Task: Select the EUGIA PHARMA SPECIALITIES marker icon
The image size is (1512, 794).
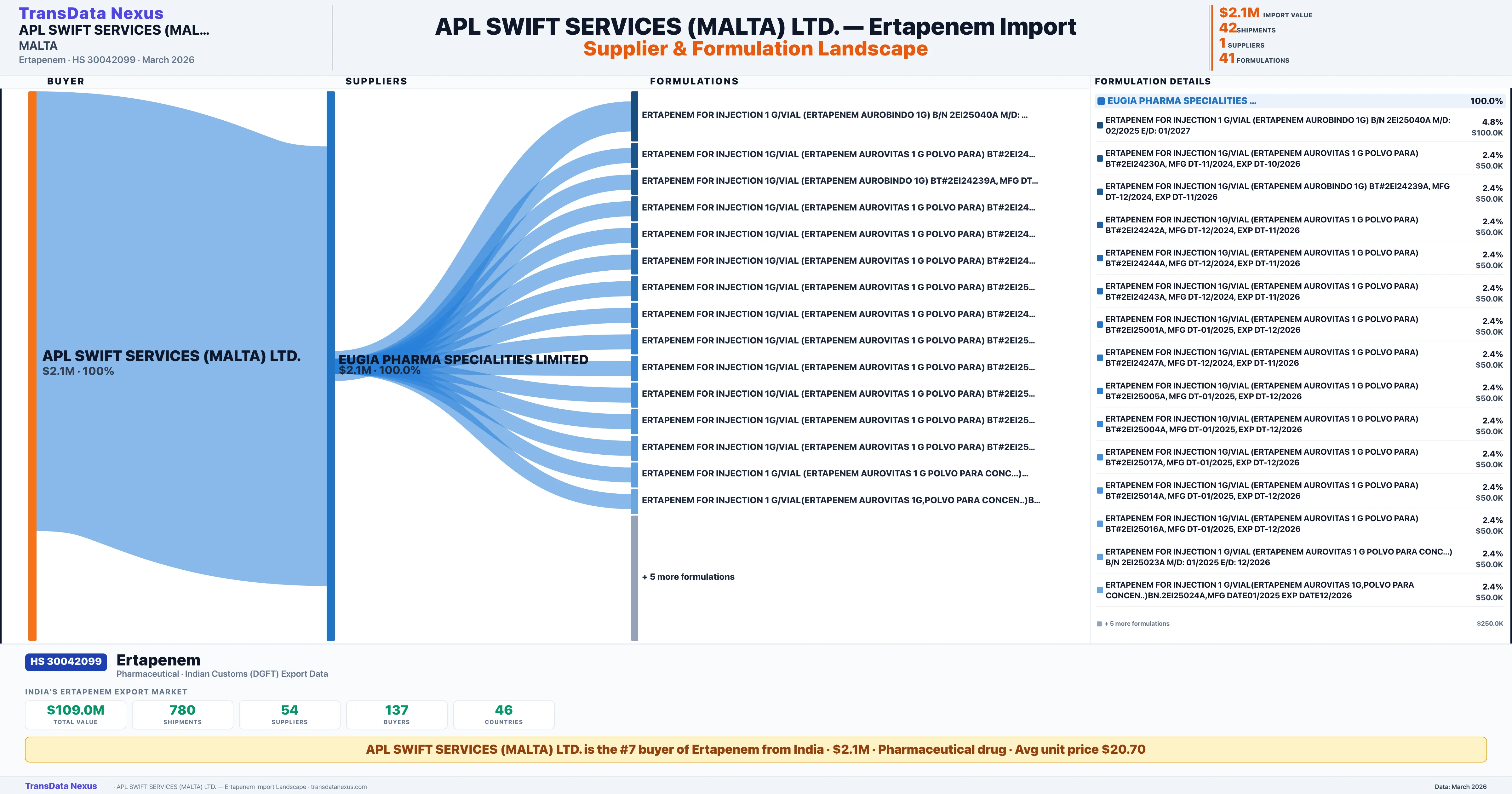Action: click(x=1102, y=101)
